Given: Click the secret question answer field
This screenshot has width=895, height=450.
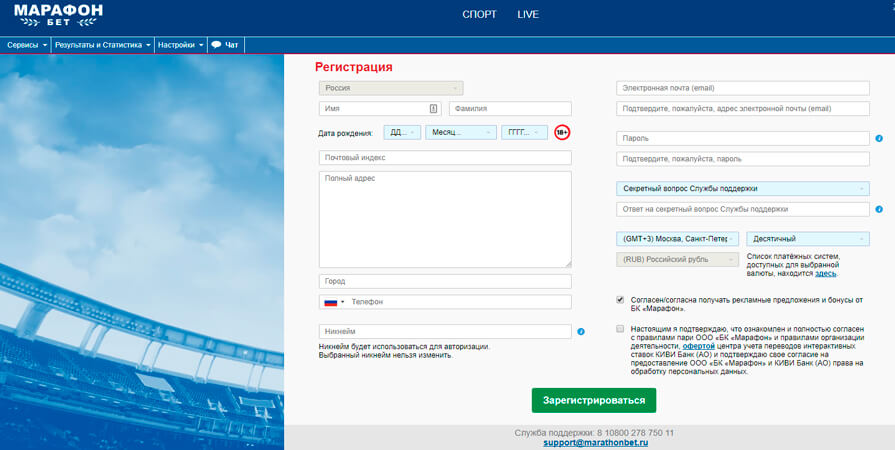Looking at the screenshot, I should coord(743,210).
